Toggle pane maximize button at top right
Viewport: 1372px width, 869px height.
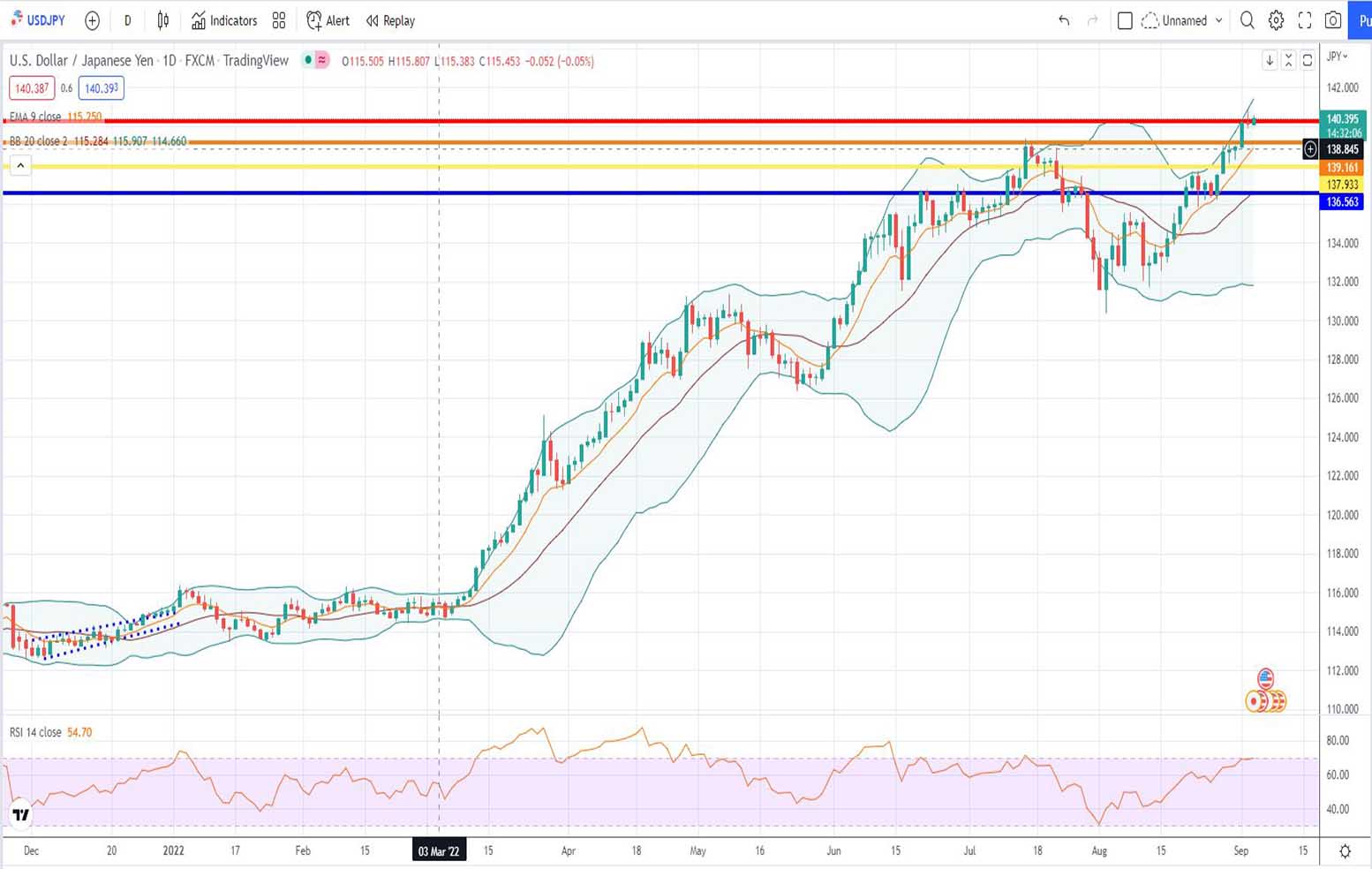point(1308,60)
